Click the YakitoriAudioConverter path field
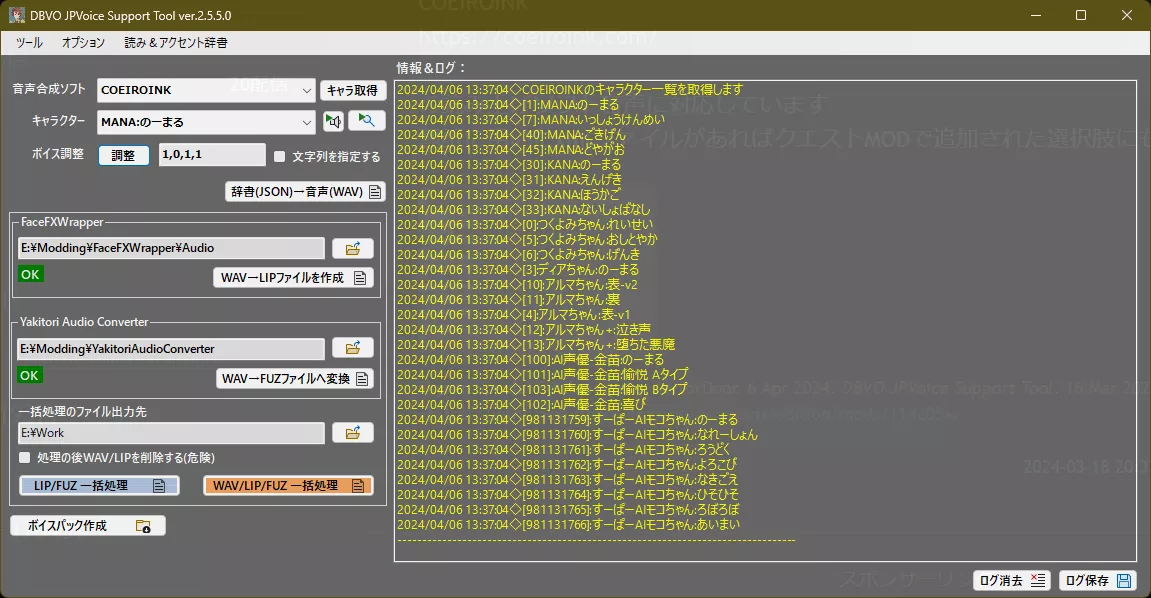The width and height of the screenshot is (1151, 598). 171,349
